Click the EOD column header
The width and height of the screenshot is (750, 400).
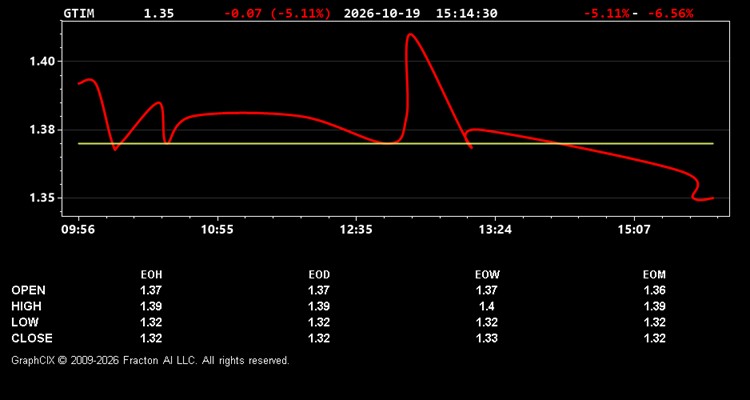pos(319,275)
